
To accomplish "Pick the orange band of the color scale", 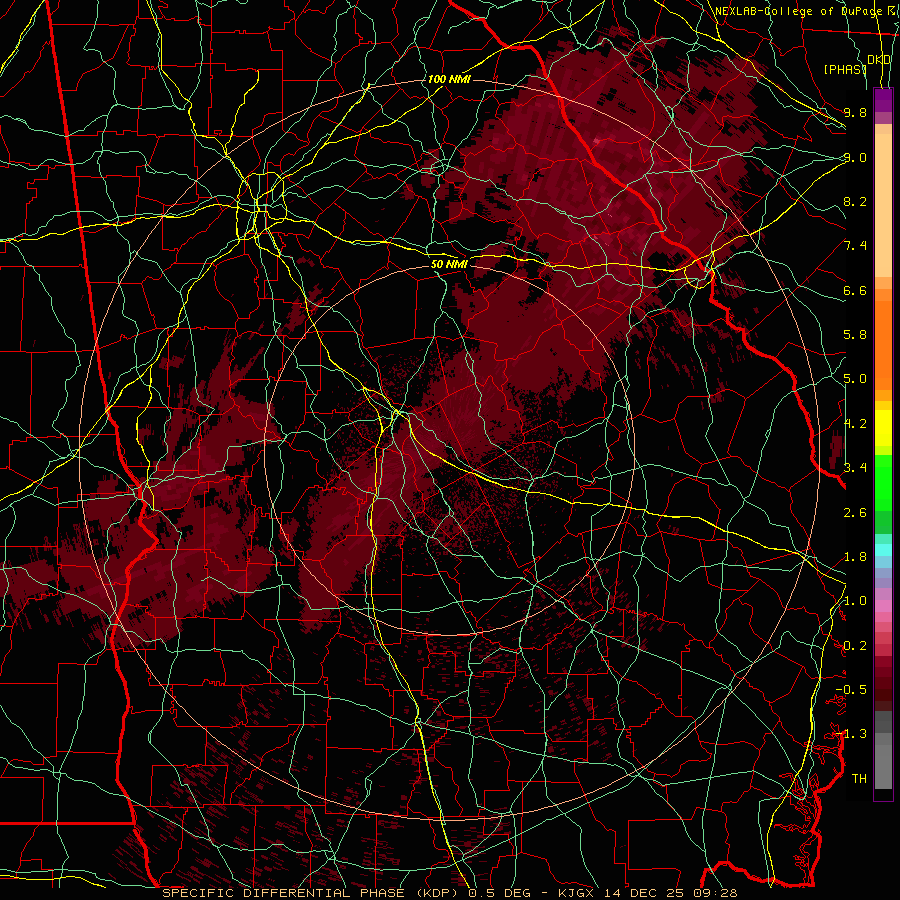I will [883, 339].
